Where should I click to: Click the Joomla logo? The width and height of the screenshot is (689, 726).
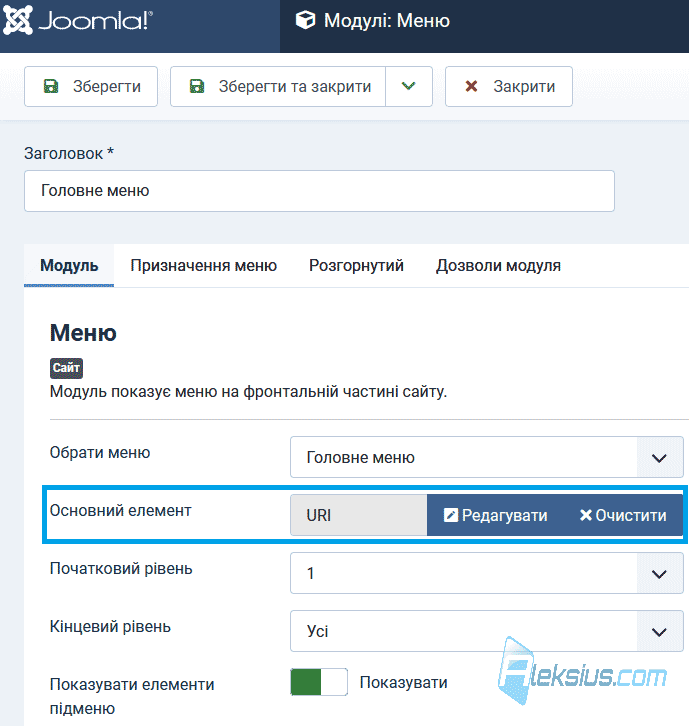[78, 20]
